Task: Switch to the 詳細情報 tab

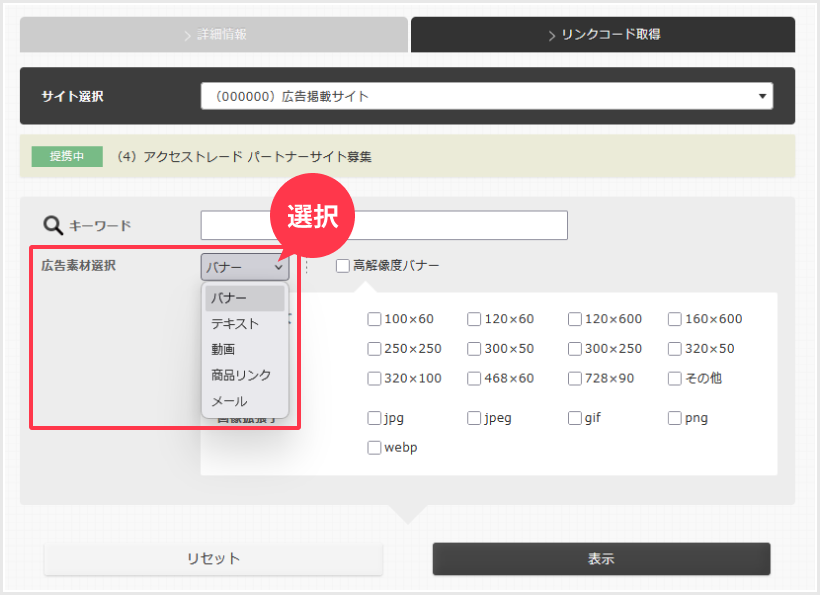Action: pyautogui.click(x=213, y=35)
